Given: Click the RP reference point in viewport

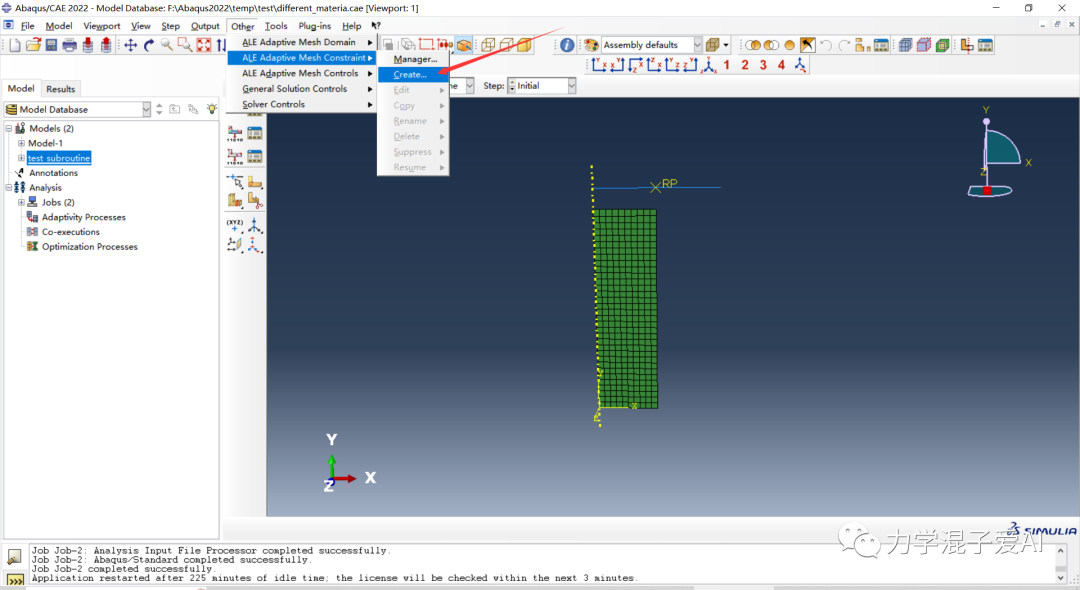Looking at the screenshot, I should click(x=656, y=187).
